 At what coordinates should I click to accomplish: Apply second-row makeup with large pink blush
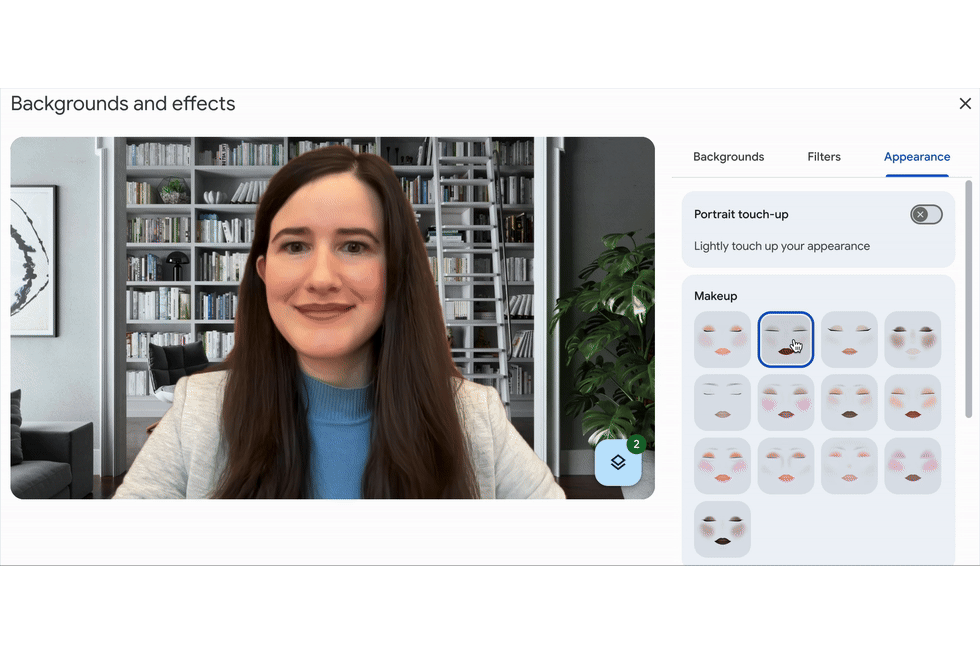[785, 403]
